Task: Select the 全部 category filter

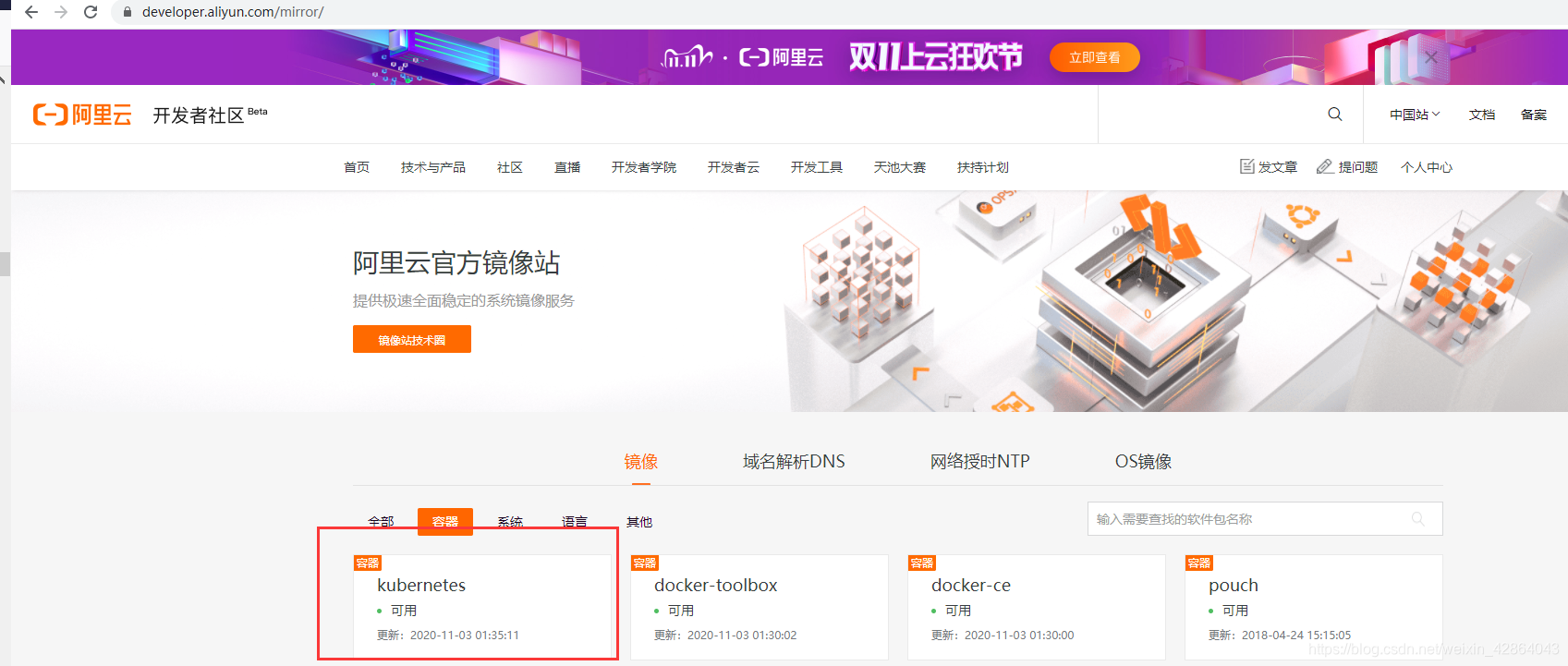Action: pyautogui.click(x=381, y=522)
